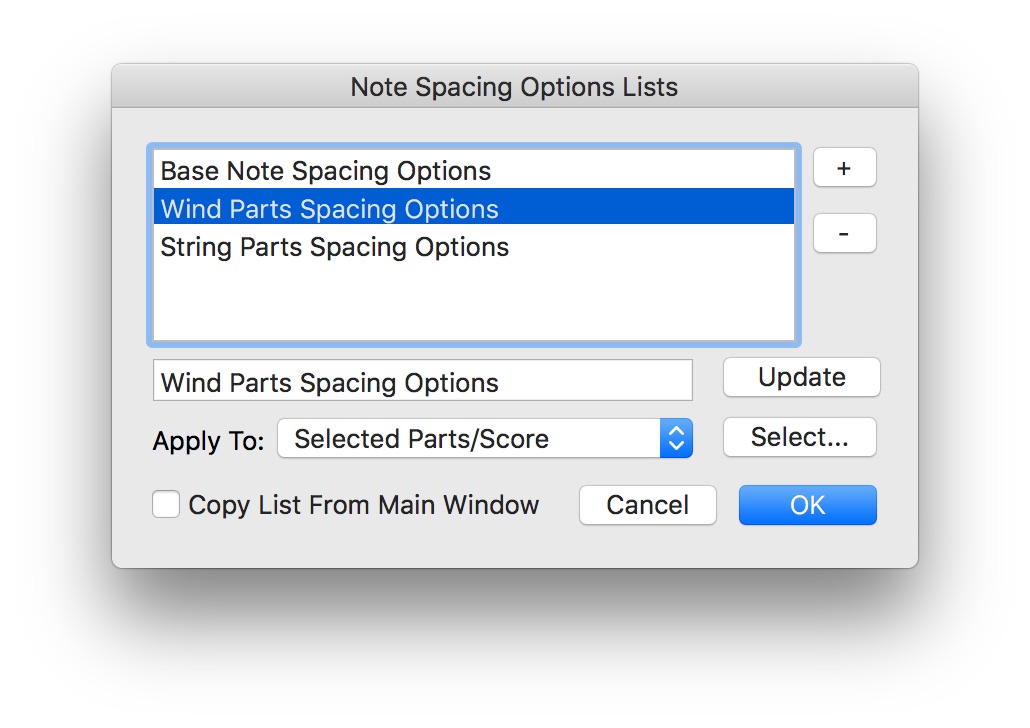Click 'Selected Parts/Score' popup text
The image size is (1030, 728).
(421, 438)
